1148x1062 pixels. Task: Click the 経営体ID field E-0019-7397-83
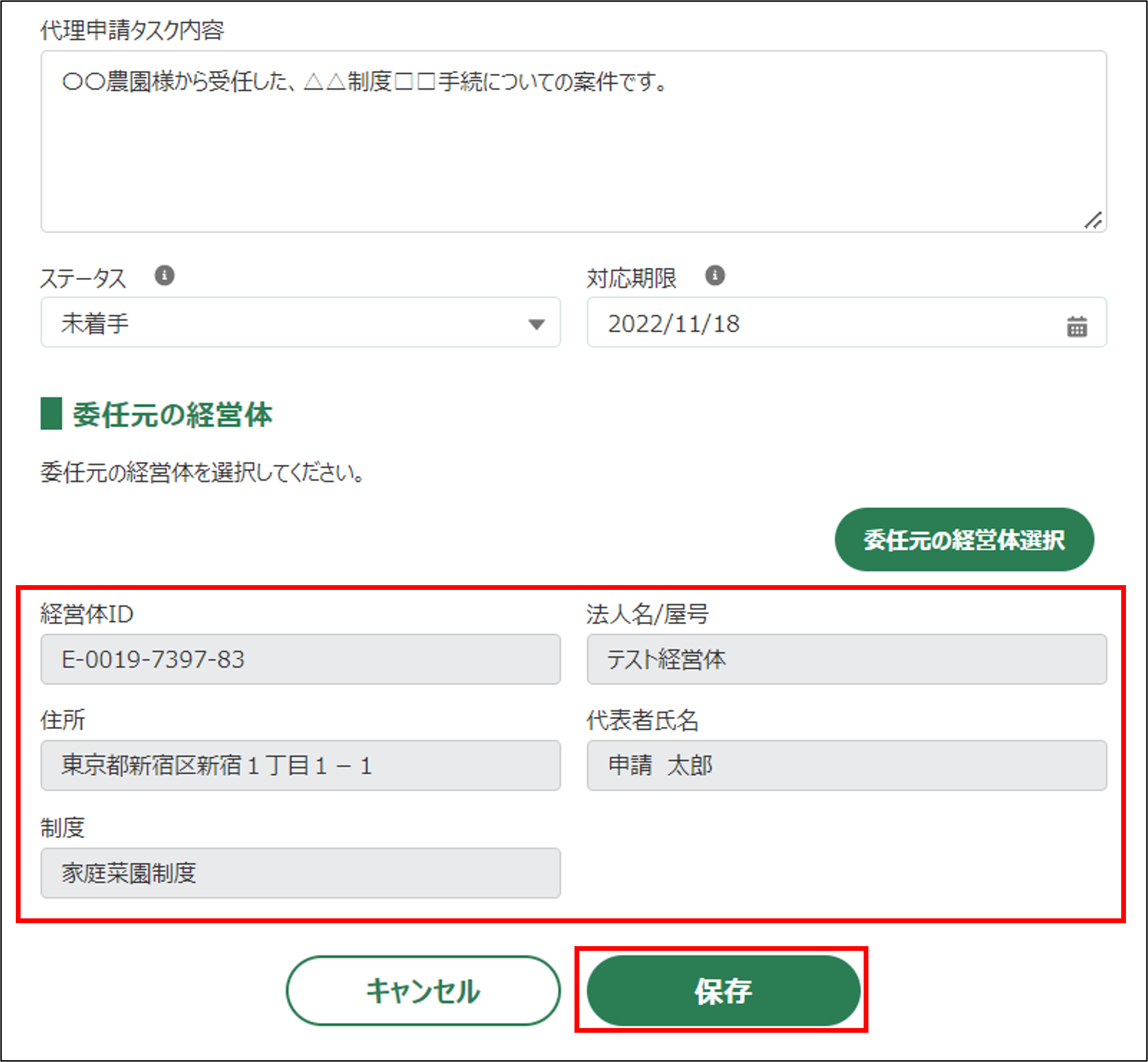pyautogui.click(x=300, y=659)
